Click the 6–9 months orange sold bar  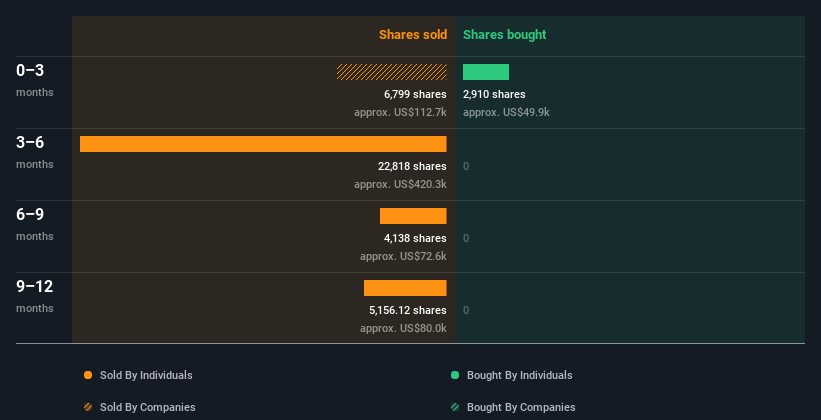coord(413,216)
